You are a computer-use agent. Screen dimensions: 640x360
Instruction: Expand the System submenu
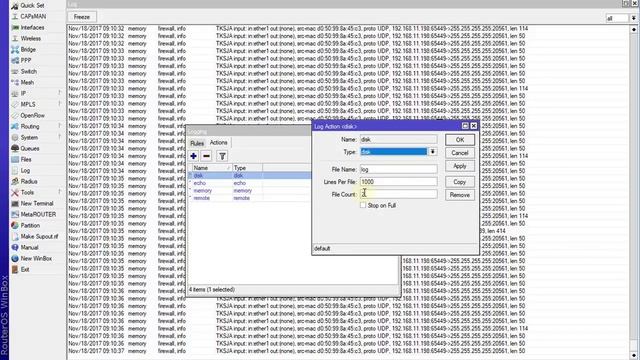(60, 137)
